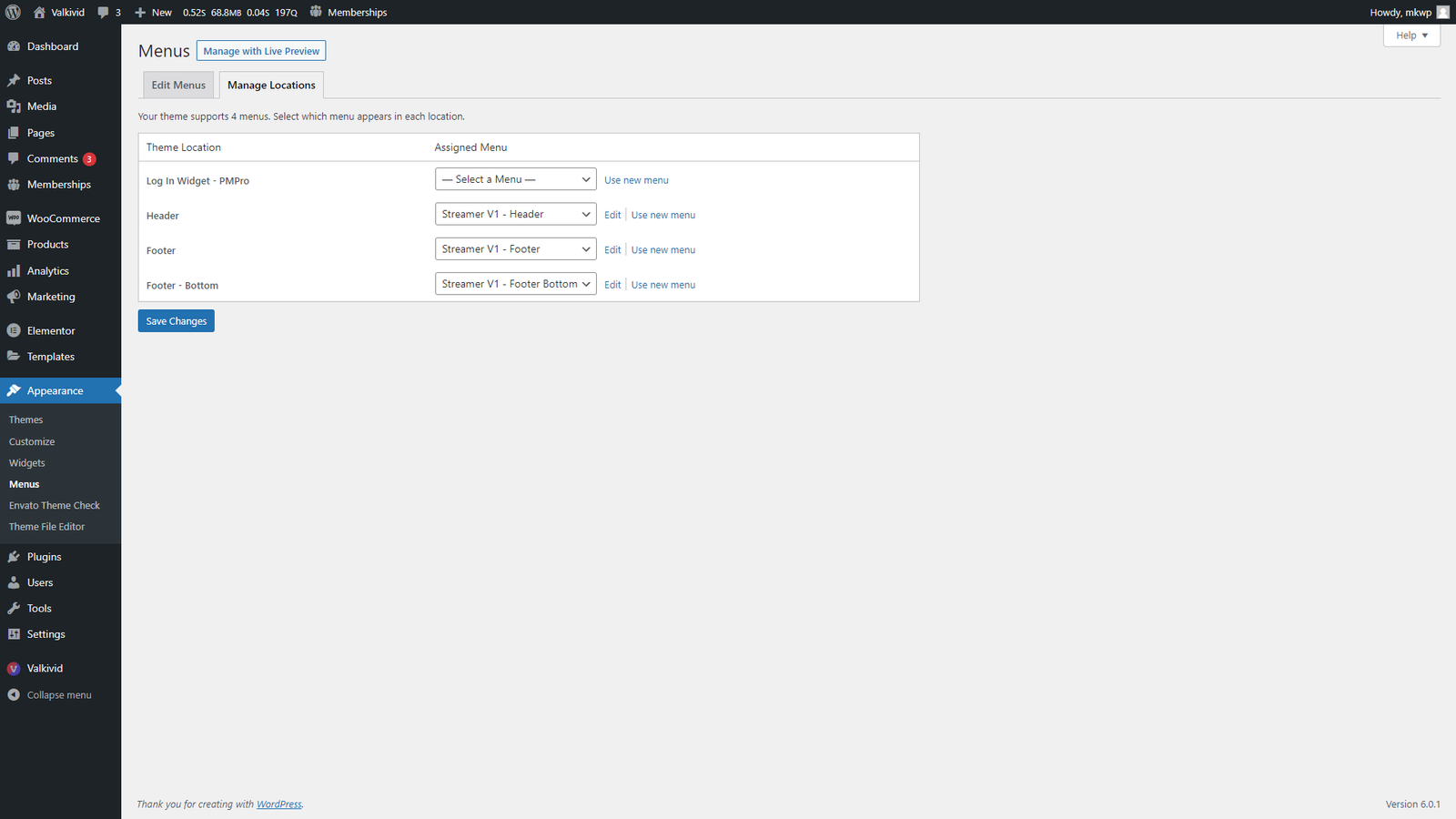Click the Dashboard gauge icon in sidebar
This screenshot has height=819, width=1456.
tap(14, 46)
